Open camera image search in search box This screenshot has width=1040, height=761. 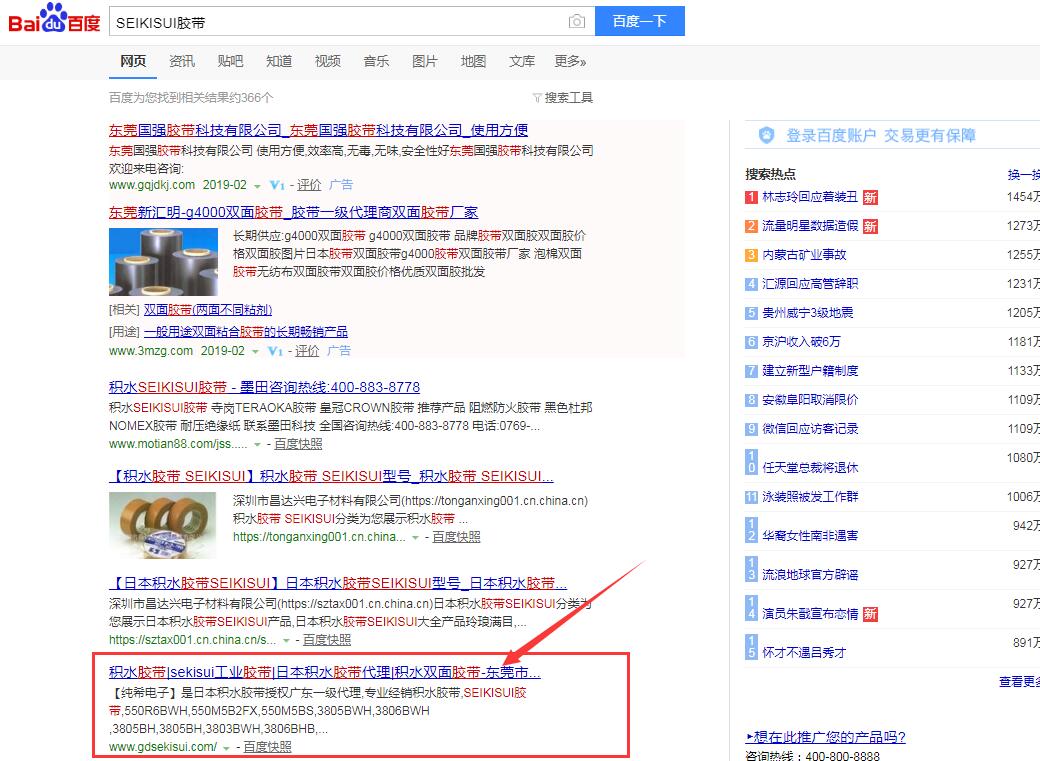coord(576,21)
